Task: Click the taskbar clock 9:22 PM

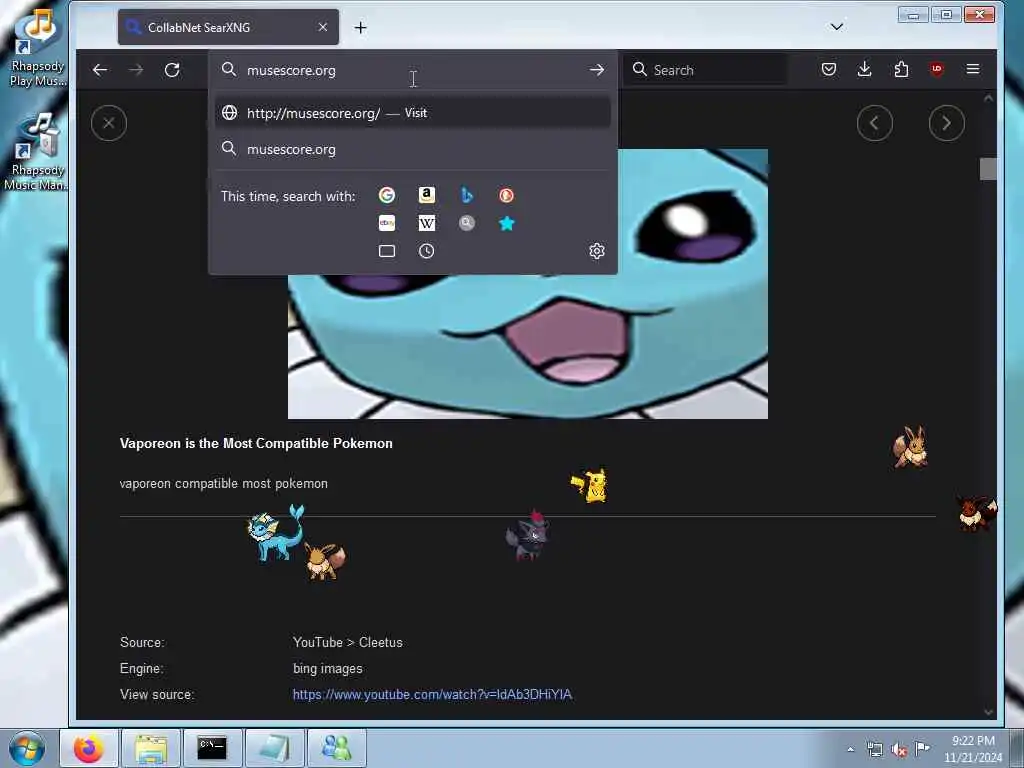Action: tap(973, 749)
